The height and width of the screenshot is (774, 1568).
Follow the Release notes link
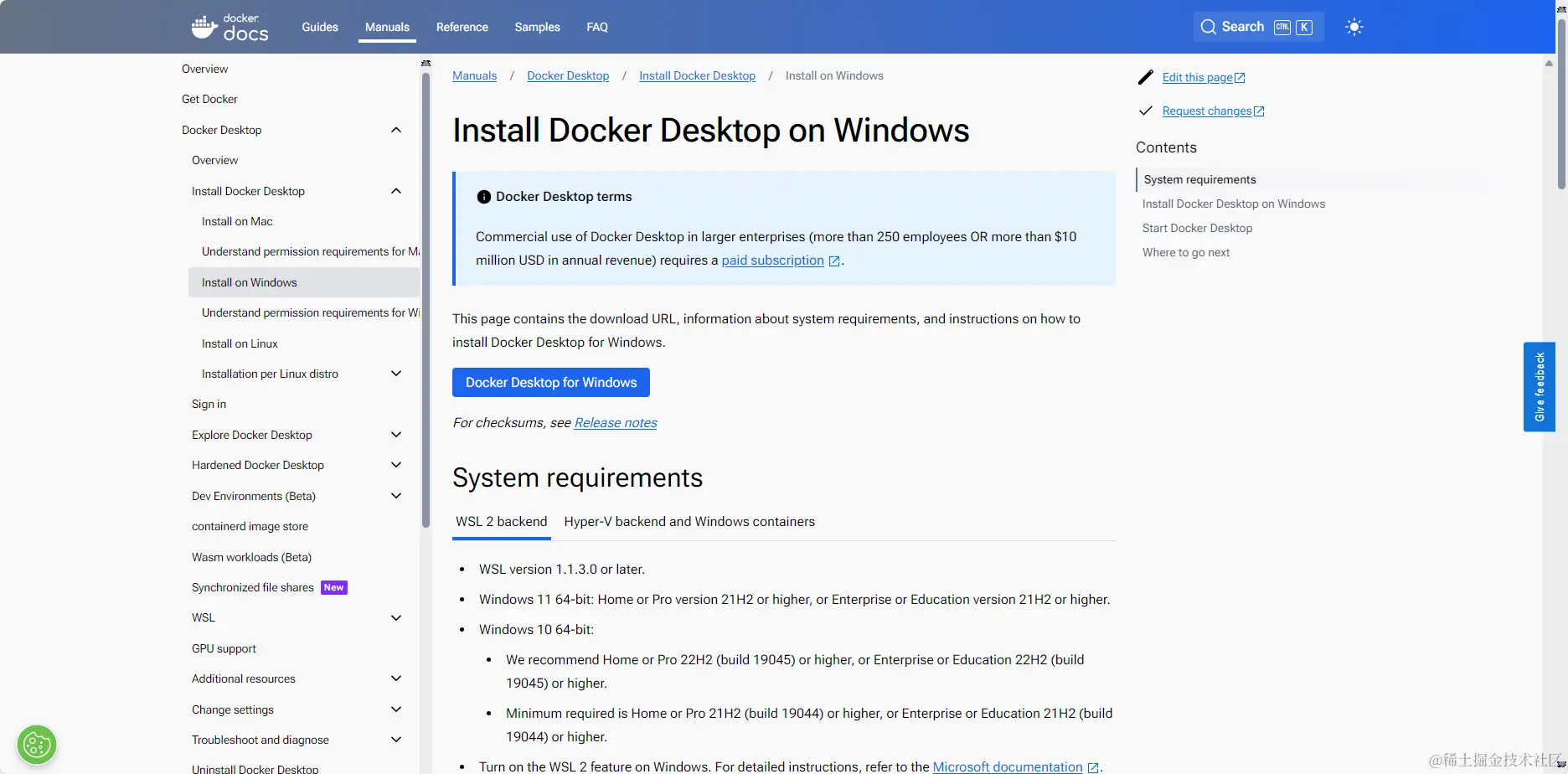point(616,423)
